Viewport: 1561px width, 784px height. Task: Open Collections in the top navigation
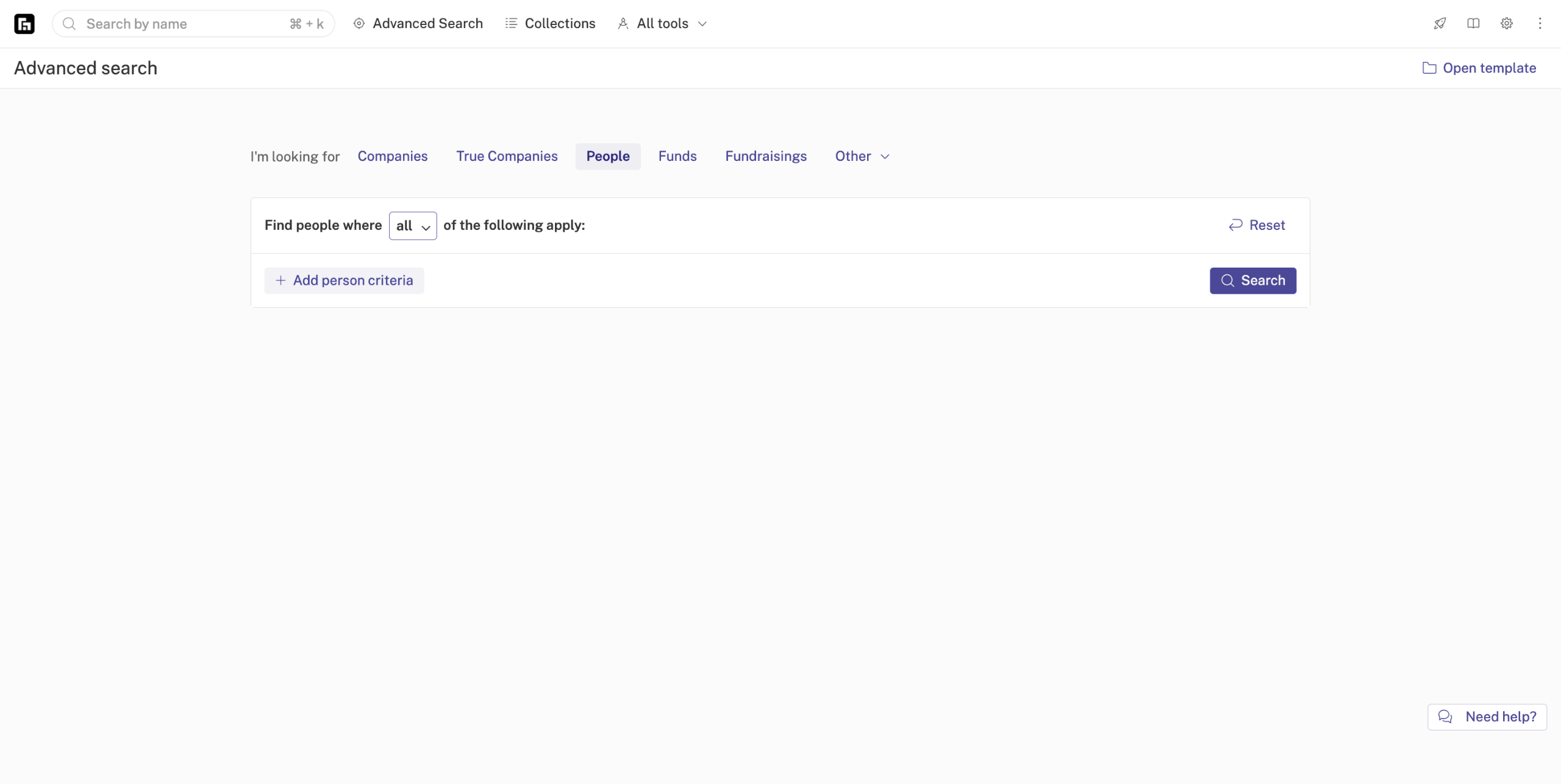551,24
